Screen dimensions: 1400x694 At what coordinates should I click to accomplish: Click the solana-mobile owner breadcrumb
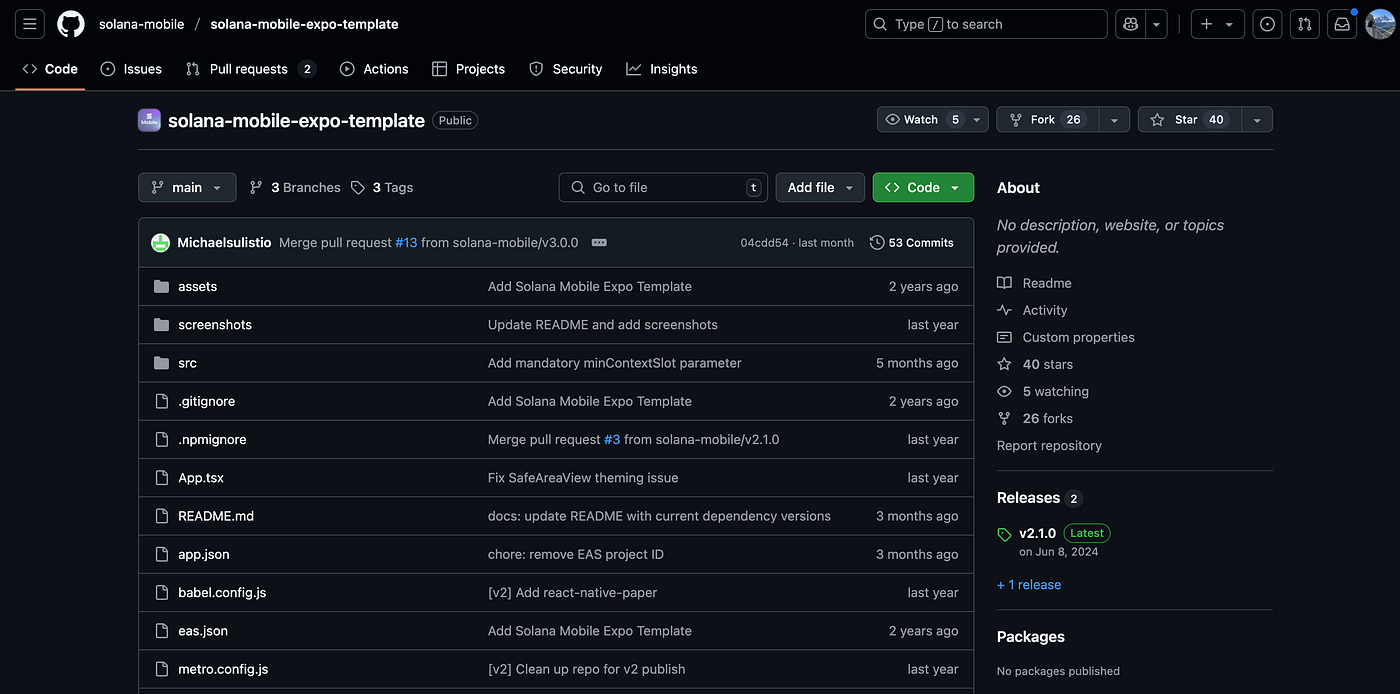coord(141,24)
